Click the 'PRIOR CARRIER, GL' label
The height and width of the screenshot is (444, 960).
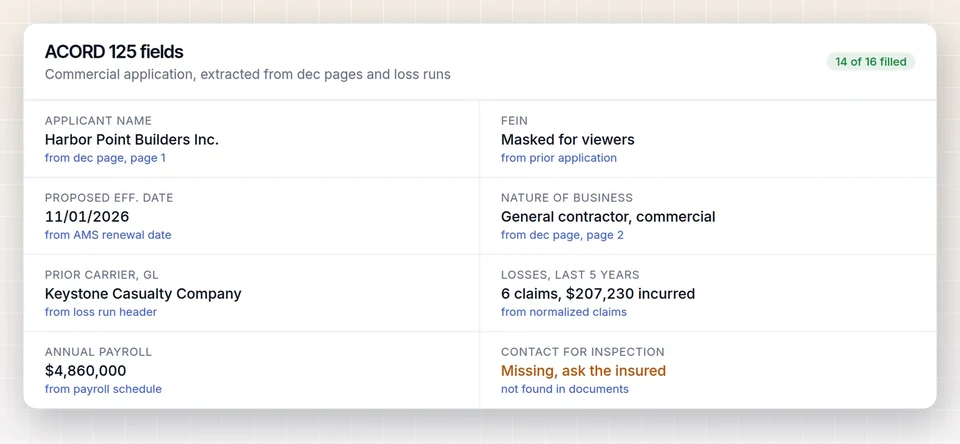tap(102, 275)
